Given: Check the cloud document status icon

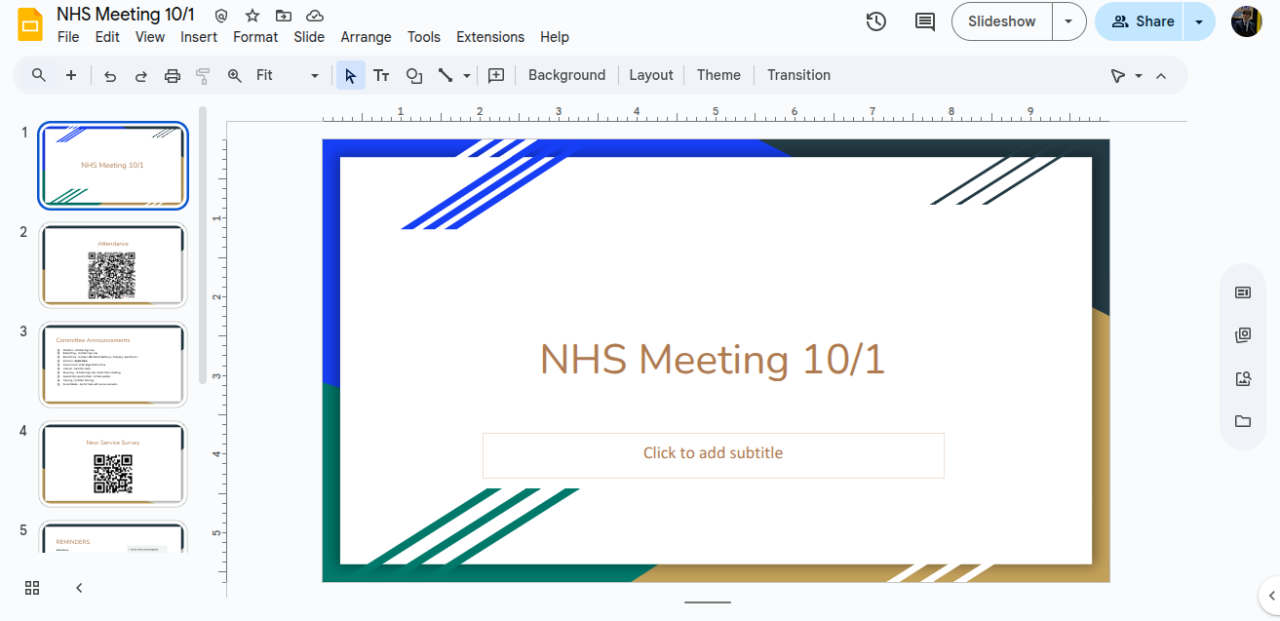Looking at the screenshot, I should point(315,15).
